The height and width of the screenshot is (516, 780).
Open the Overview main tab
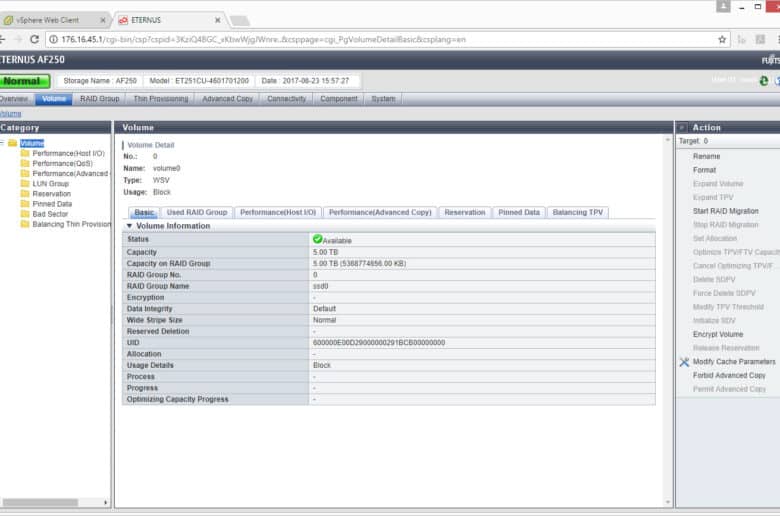(x=14, y=99)
